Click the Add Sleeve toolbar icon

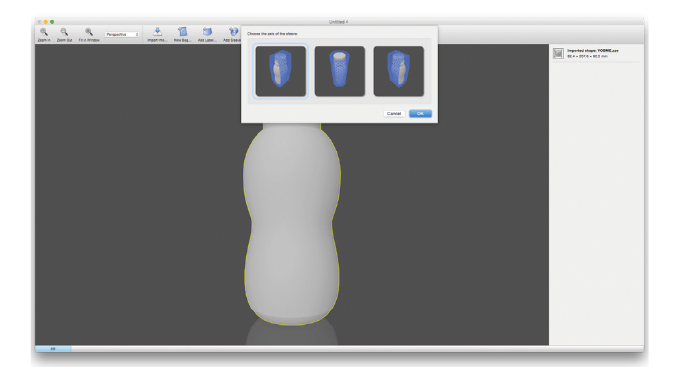(x=233, y=32)
